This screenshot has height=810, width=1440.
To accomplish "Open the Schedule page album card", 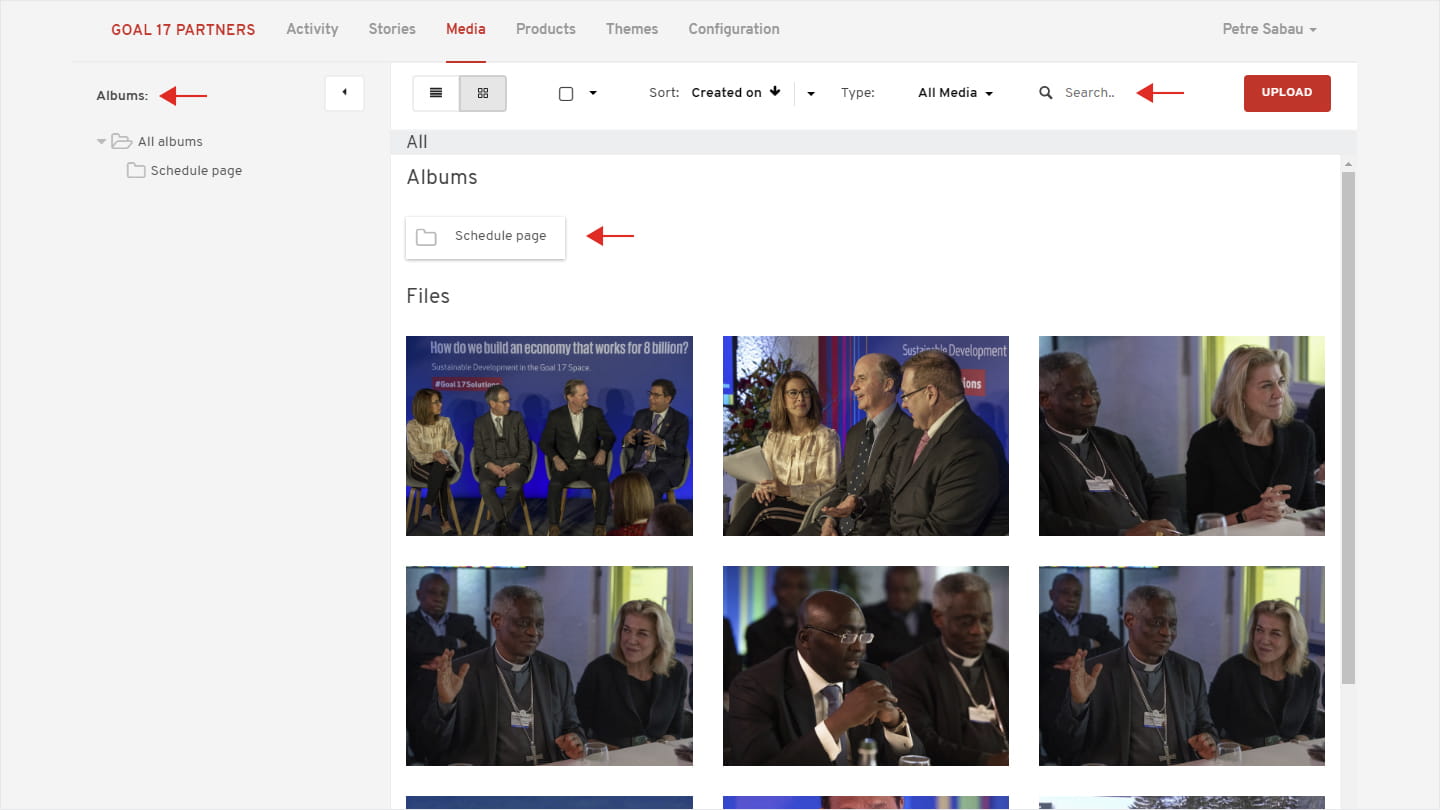I will [x=485, y=237].
